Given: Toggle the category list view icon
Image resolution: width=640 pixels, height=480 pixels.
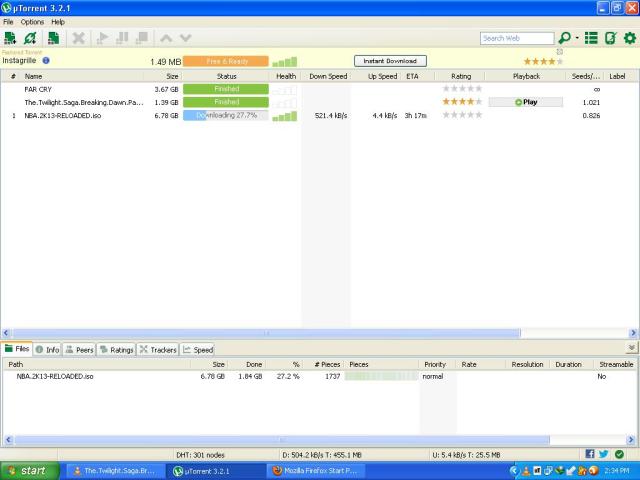Looking at the screenshot, I should (x=591, y=38).
